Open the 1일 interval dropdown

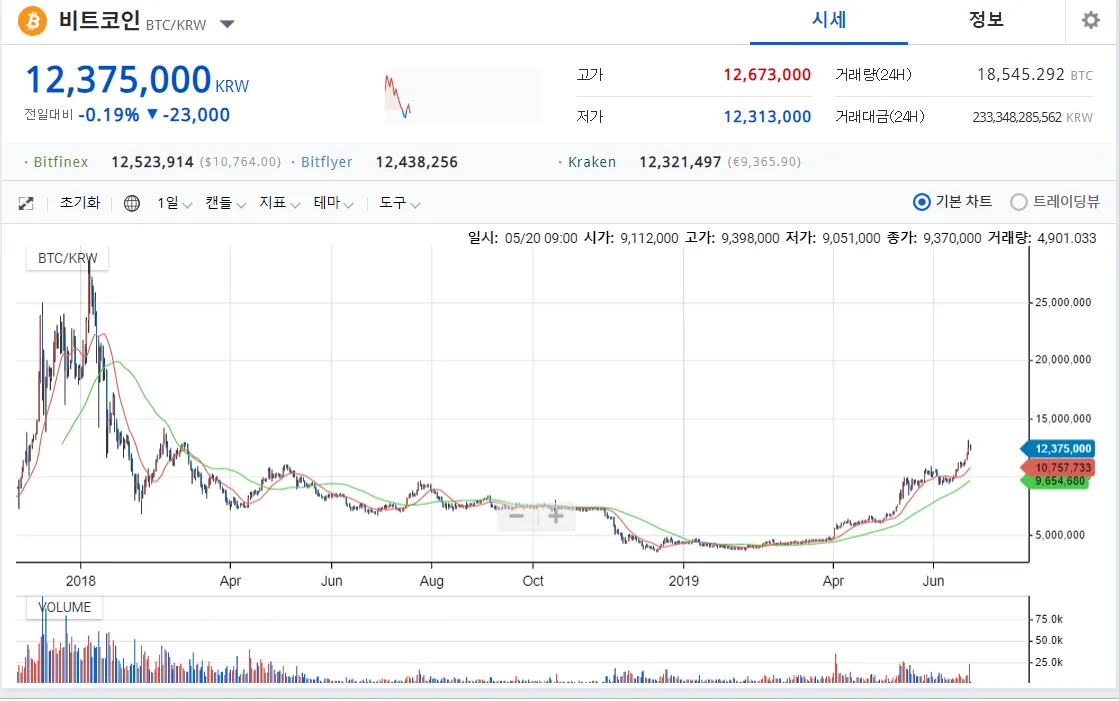174,203
